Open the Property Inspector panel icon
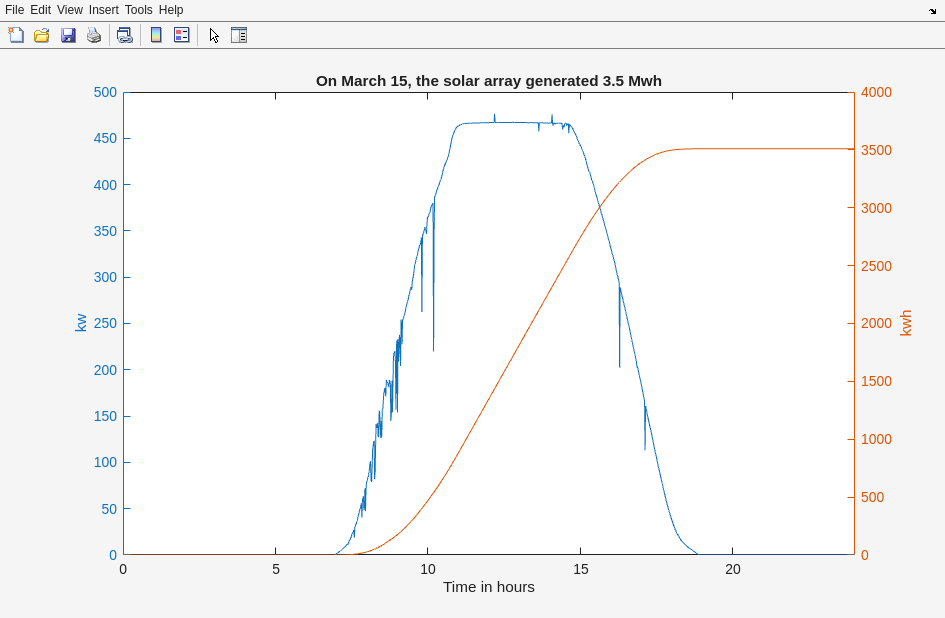 click(239, 35)
